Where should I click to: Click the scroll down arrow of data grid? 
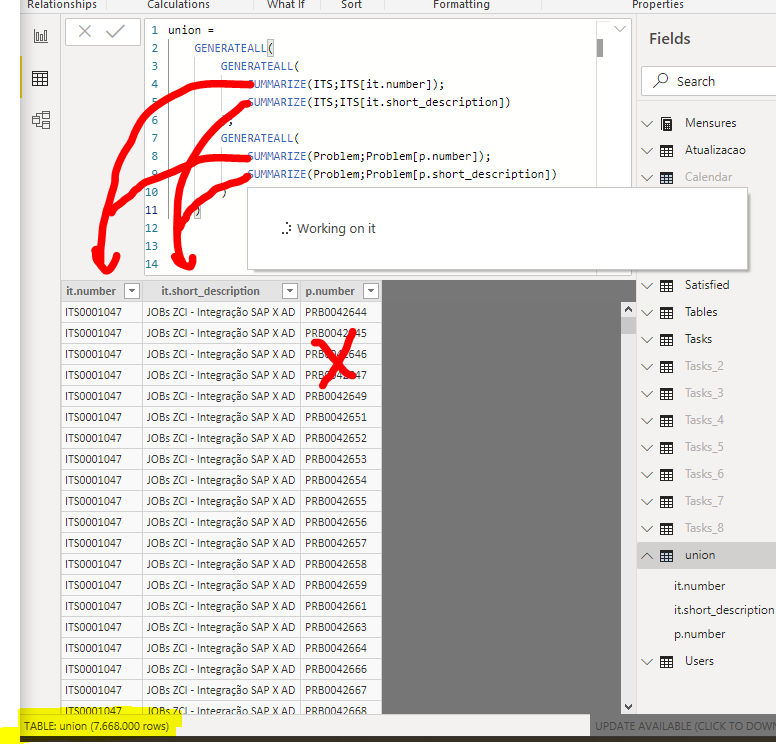tap(628, 707)
